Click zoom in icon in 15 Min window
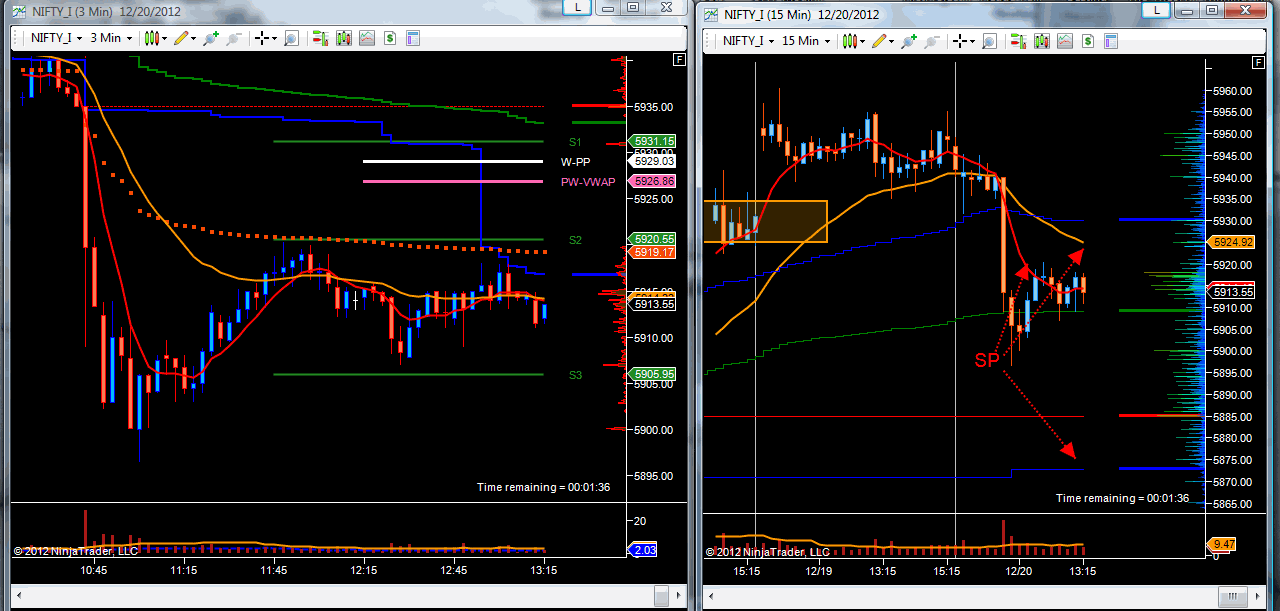The width and height of the screenshot is (1280, 611). pos(909,41)
